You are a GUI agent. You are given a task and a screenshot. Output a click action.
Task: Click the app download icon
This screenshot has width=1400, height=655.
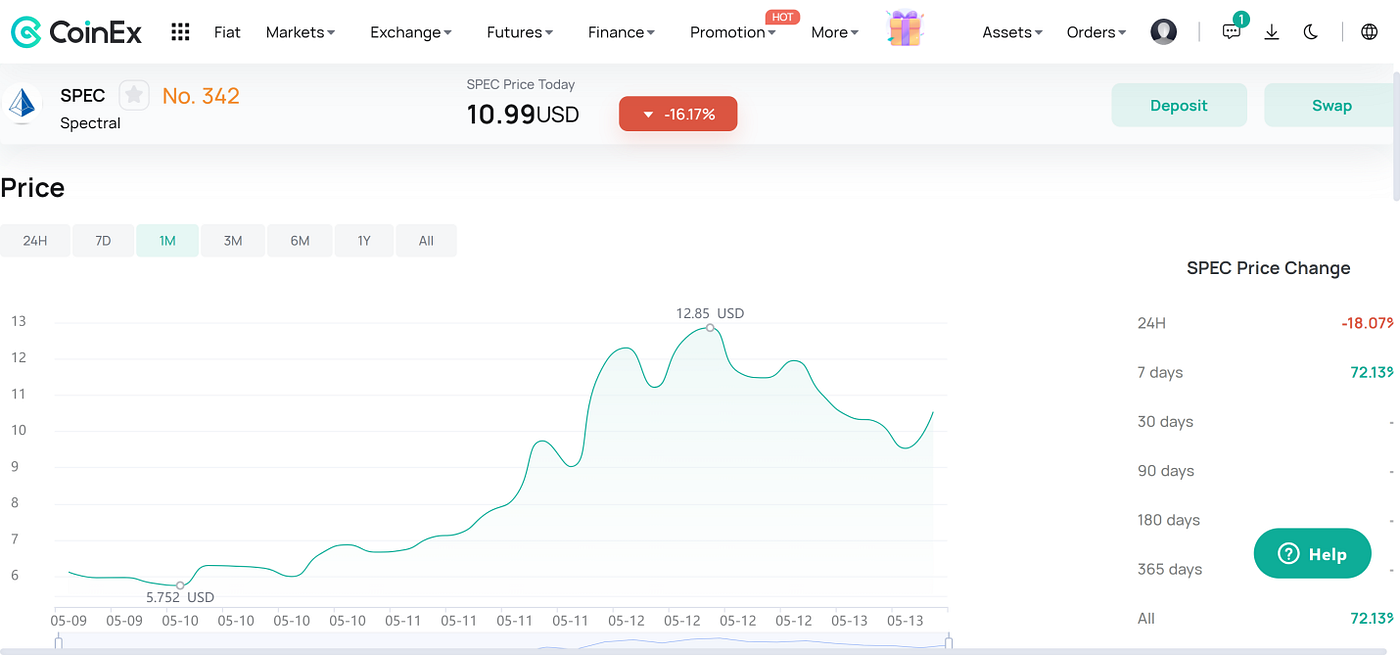[1271, 31]
